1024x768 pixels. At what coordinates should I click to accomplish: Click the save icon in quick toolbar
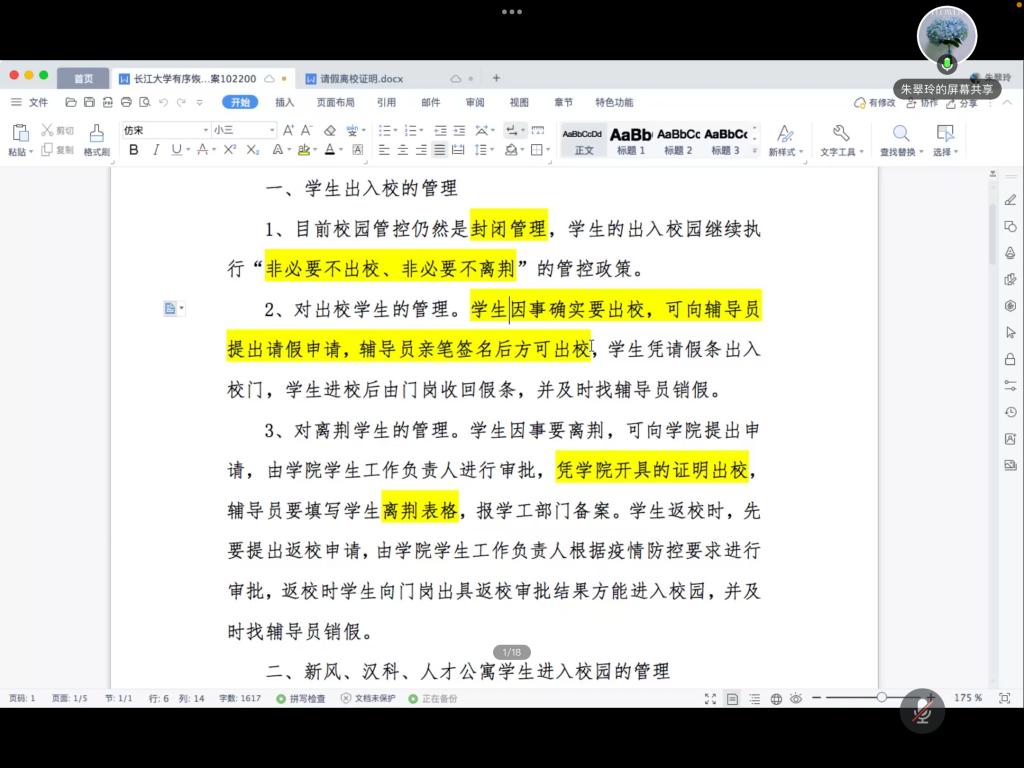pos(89,102)
